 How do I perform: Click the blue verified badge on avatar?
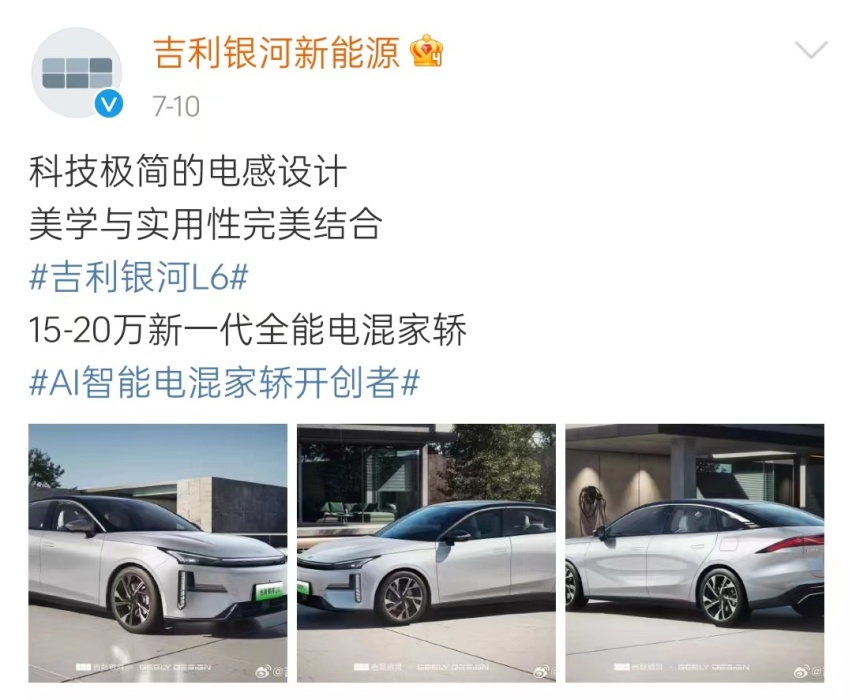click(109, 103)
